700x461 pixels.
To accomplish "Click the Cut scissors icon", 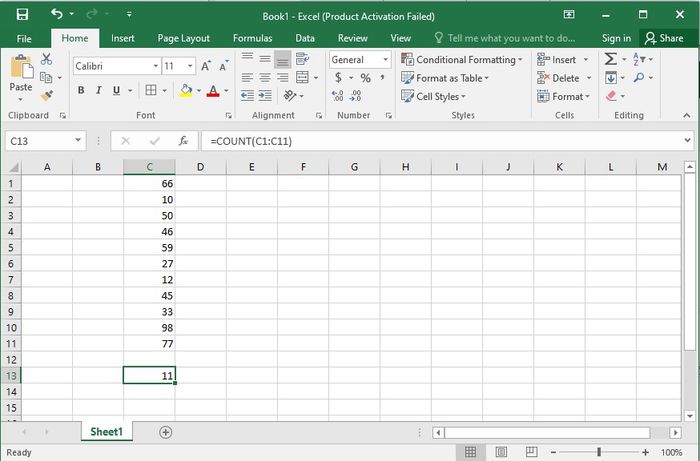I will coord(46,59).
